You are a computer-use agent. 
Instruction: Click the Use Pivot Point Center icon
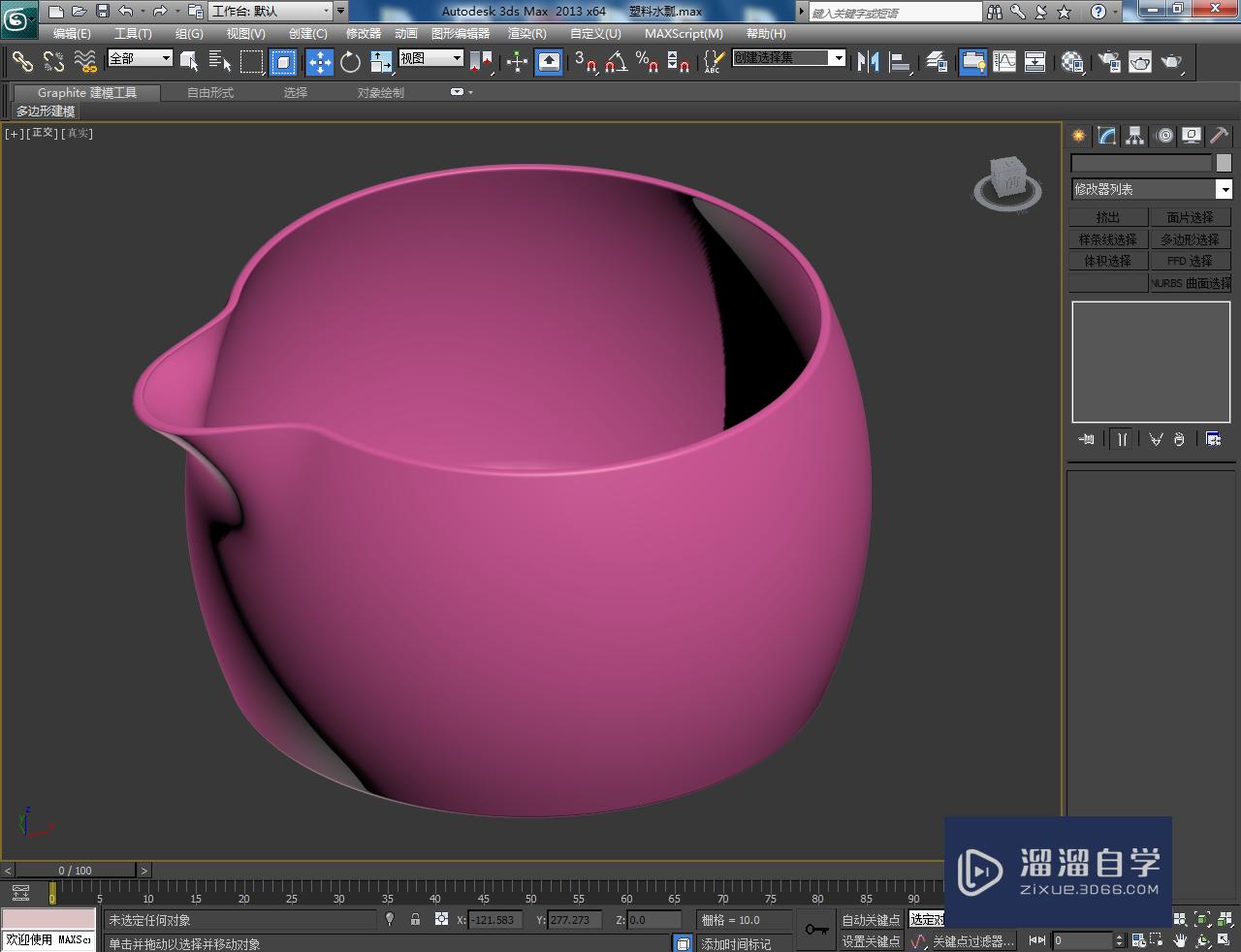pyautogui.click(x=481, y=62)
